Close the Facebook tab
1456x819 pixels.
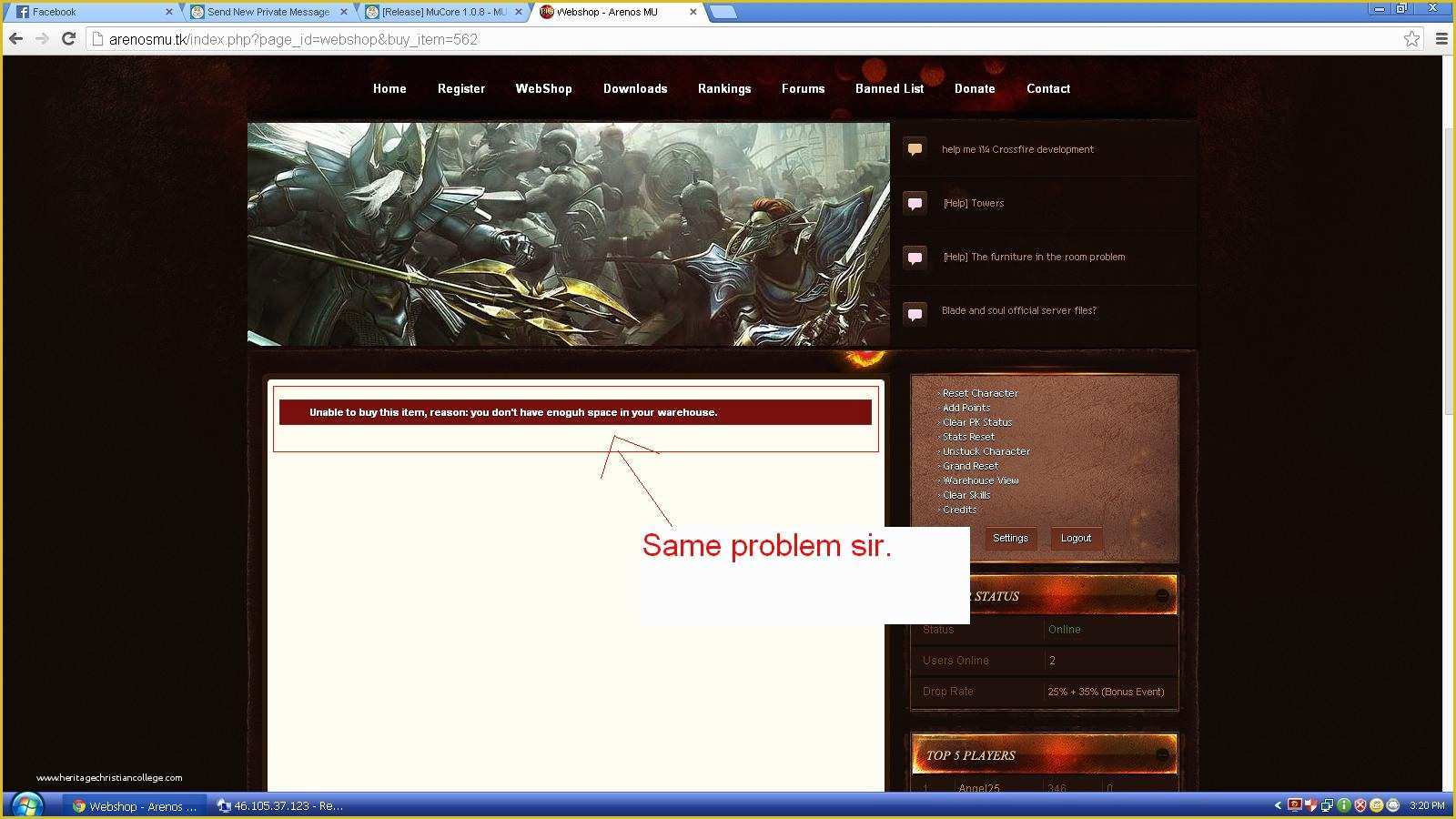click(168, 12)
